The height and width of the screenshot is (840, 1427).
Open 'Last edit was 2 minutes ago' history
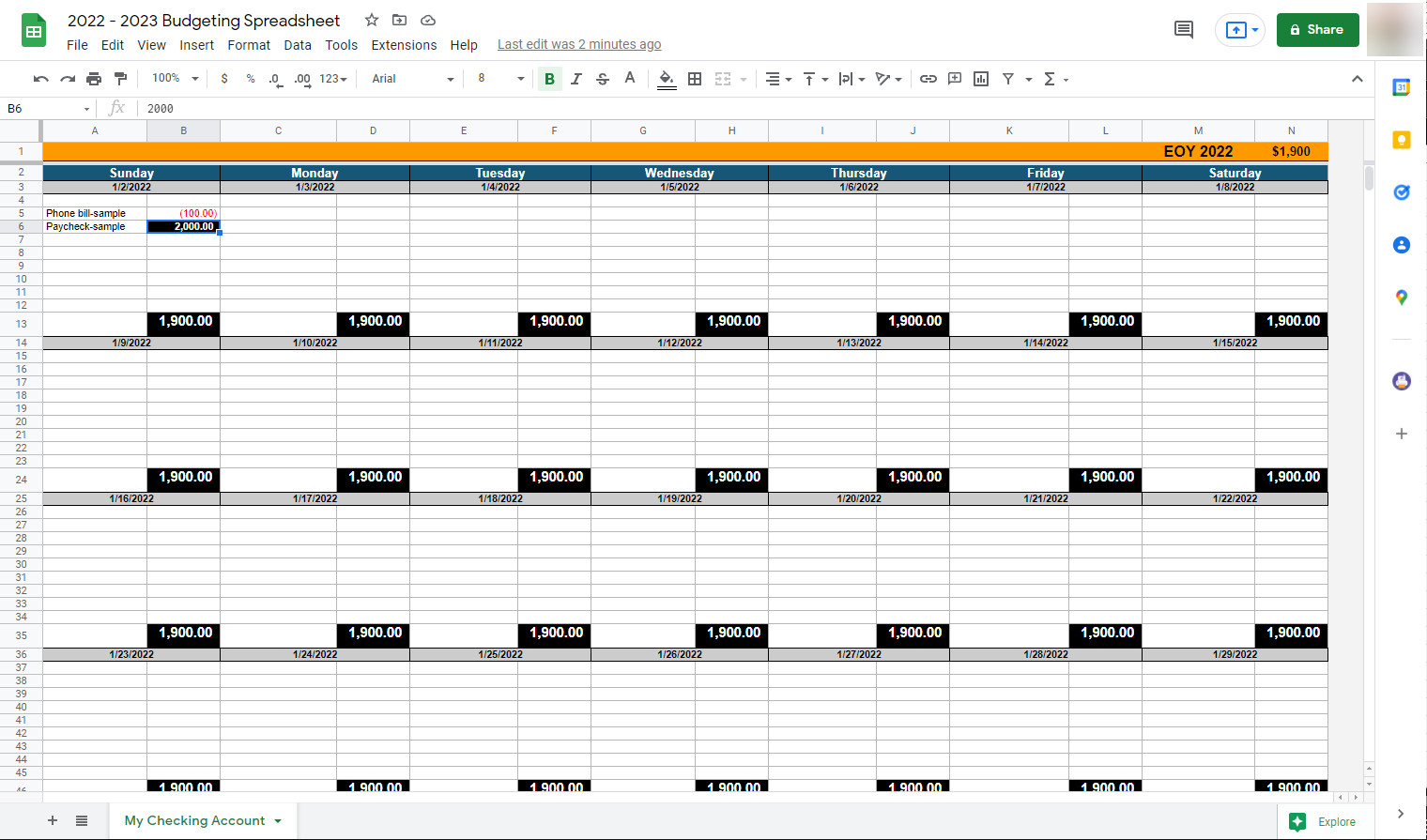coord(579,44)
